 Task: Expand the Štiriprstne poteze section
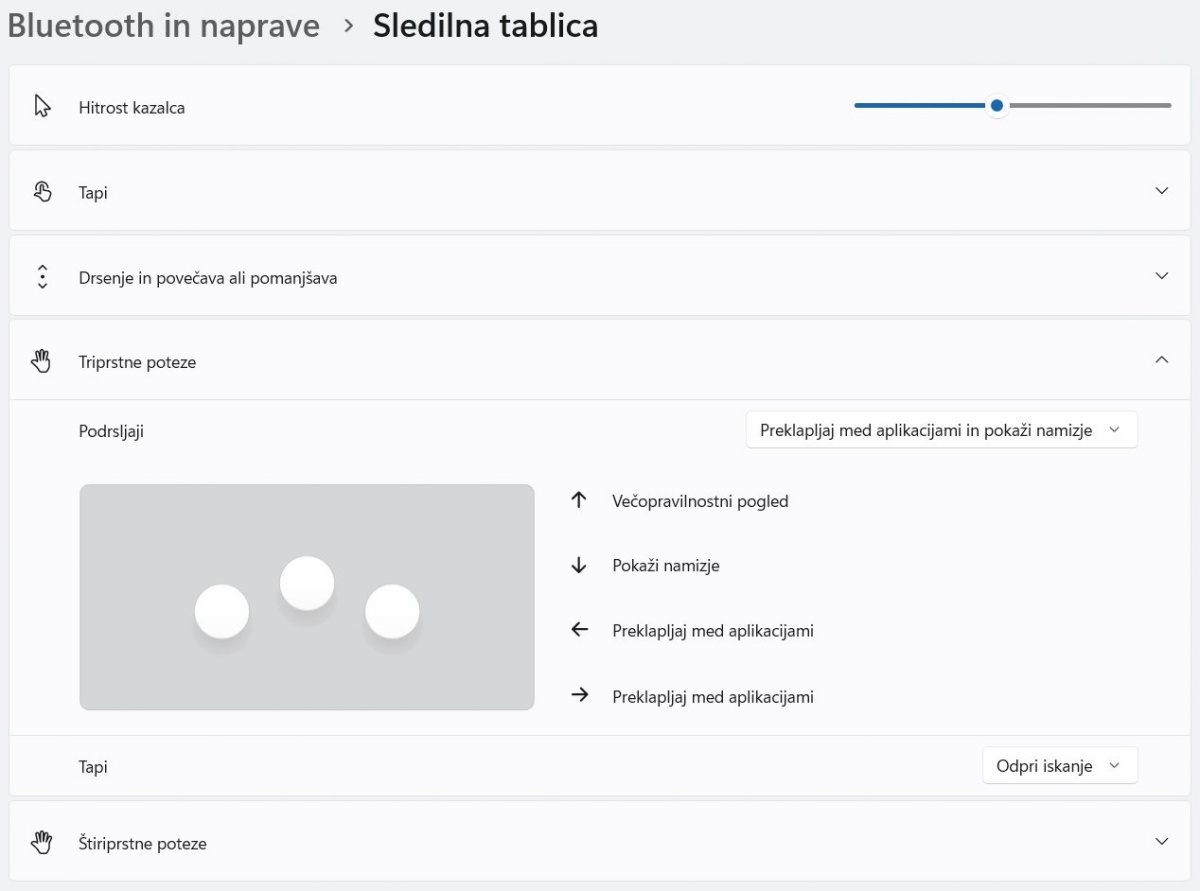1161,842
